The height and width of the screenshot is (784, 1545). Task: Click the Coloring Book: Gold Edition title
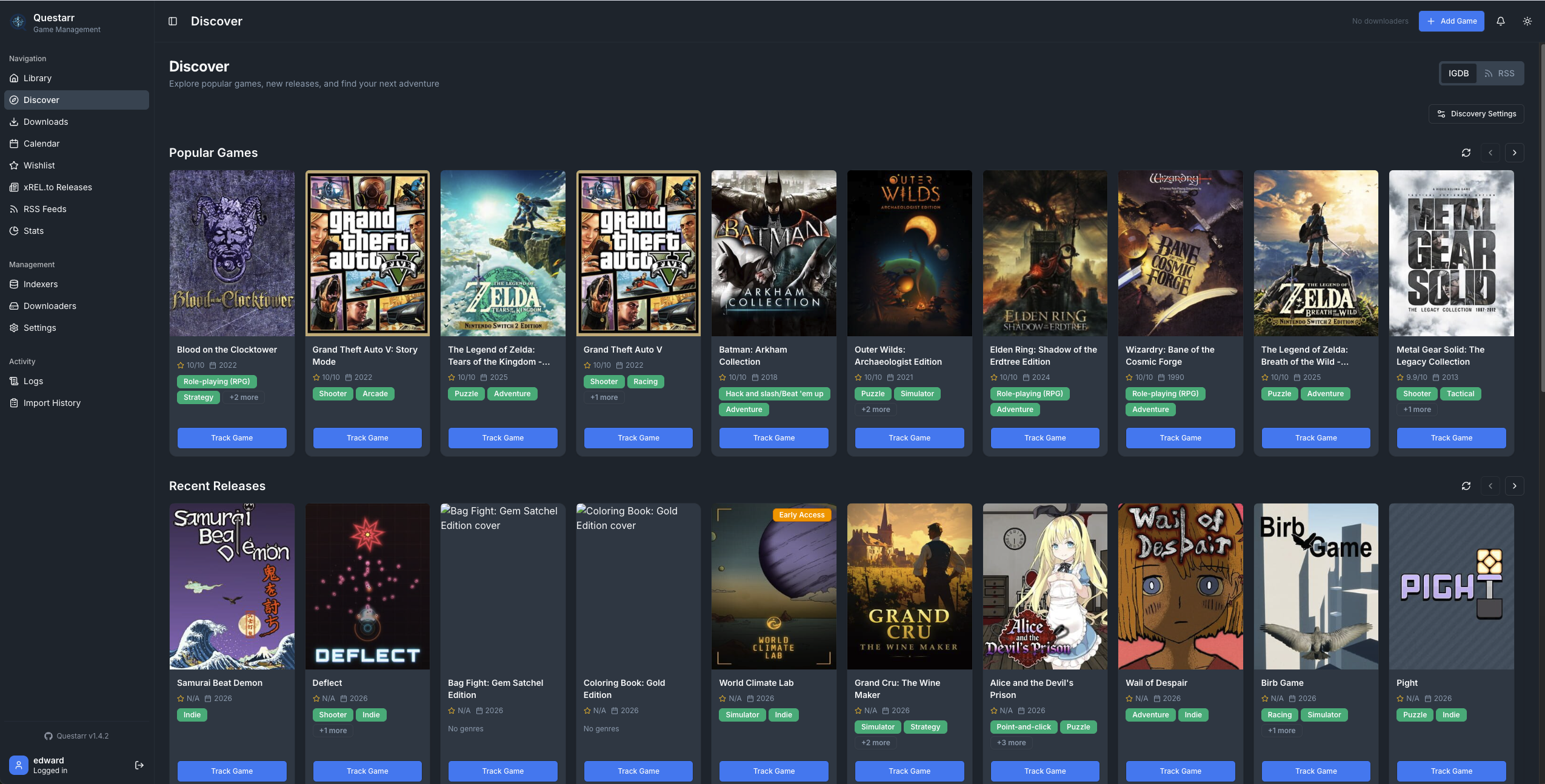tap(624, 689)
